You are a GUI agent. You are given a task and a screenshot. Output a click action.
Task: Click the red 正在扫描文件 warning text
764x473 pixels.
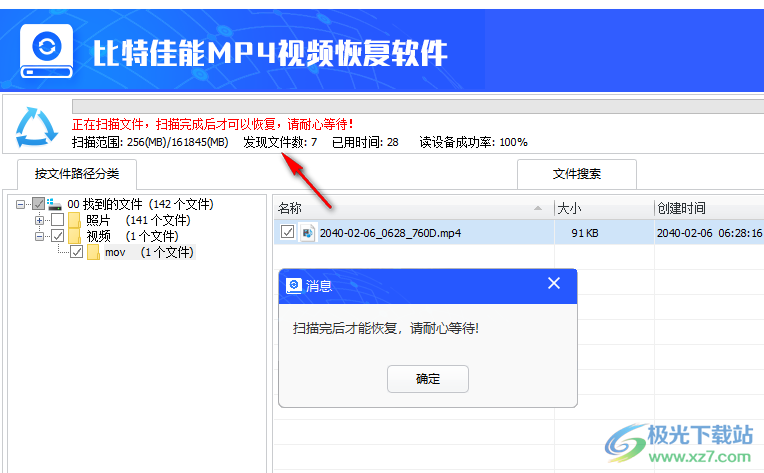(213, 125)
